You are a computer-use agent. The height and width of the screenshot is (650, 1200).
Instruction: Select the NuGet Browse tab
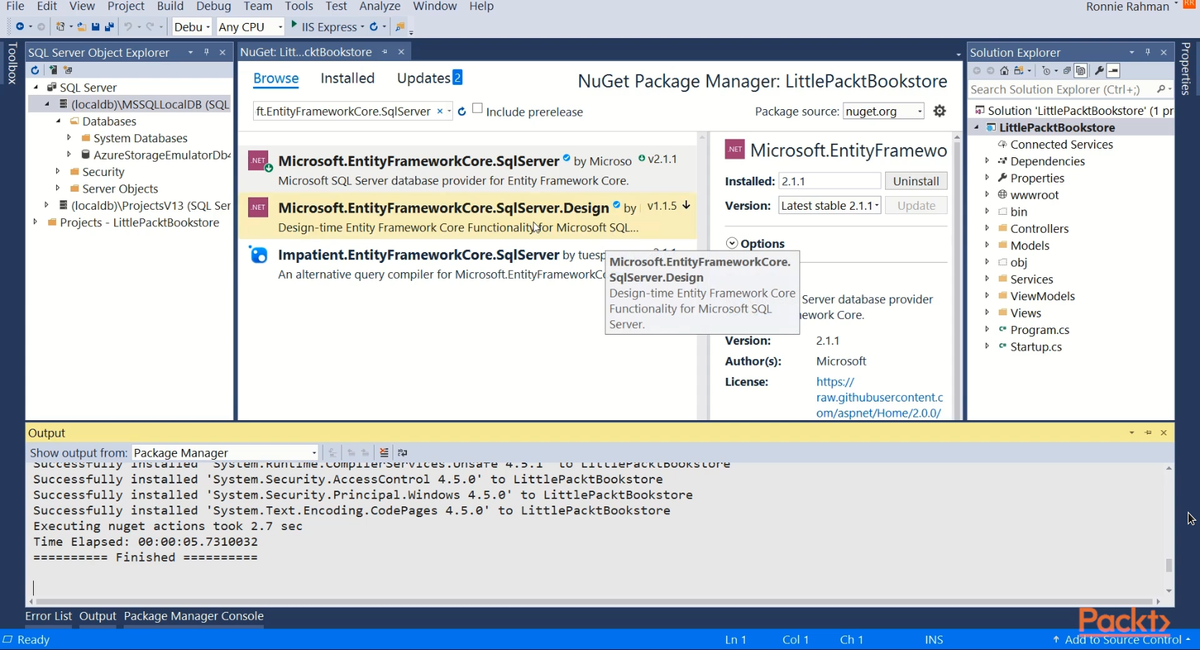pyautogui.click(x=276, y=78)
